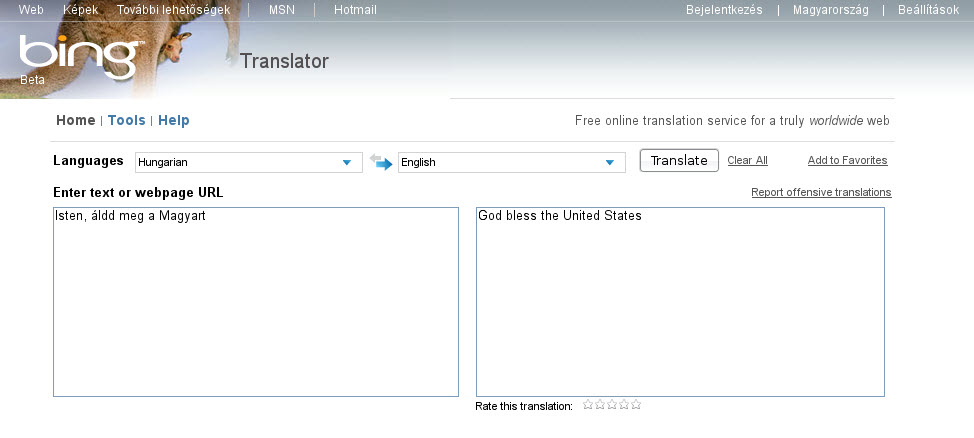Select the Help tab

[x=174, y=120]
